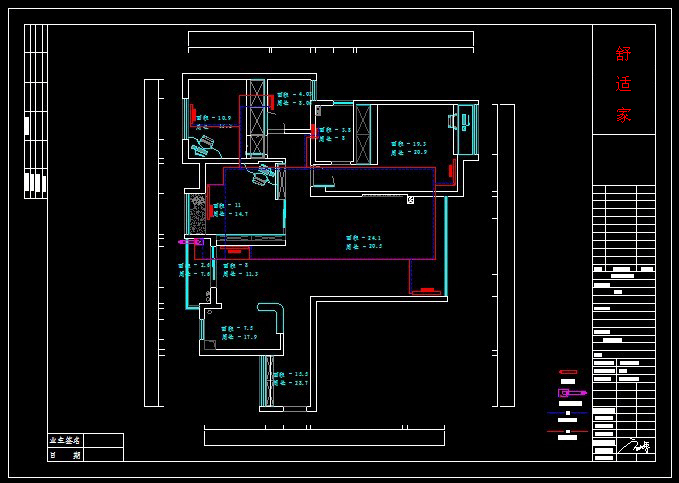Click the desk chair symbol in top-left bedroom
The height and width of the screenshot is (483, 679).
205,145
